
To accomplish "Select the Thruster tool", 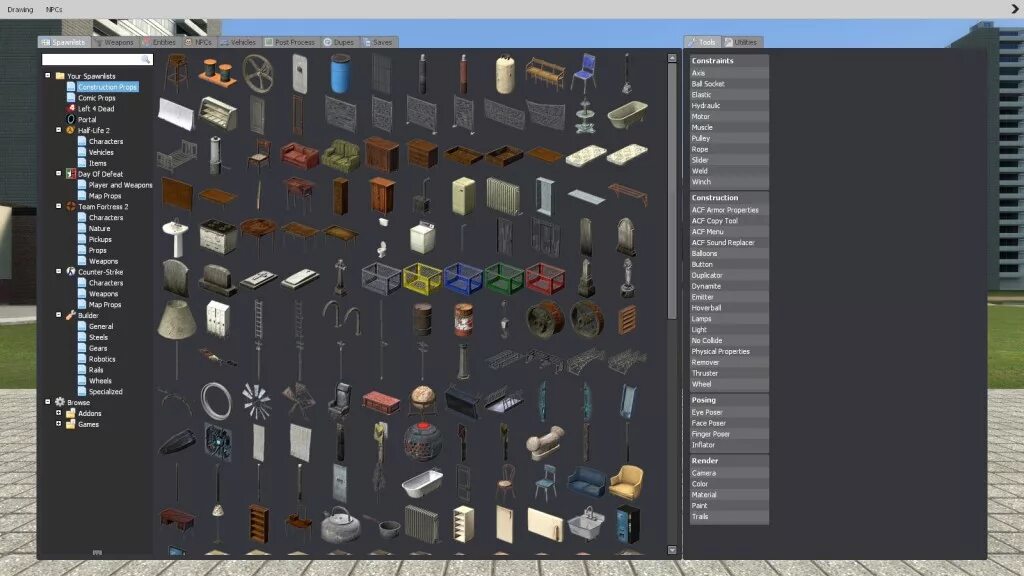I will click(x=729, y=373).
